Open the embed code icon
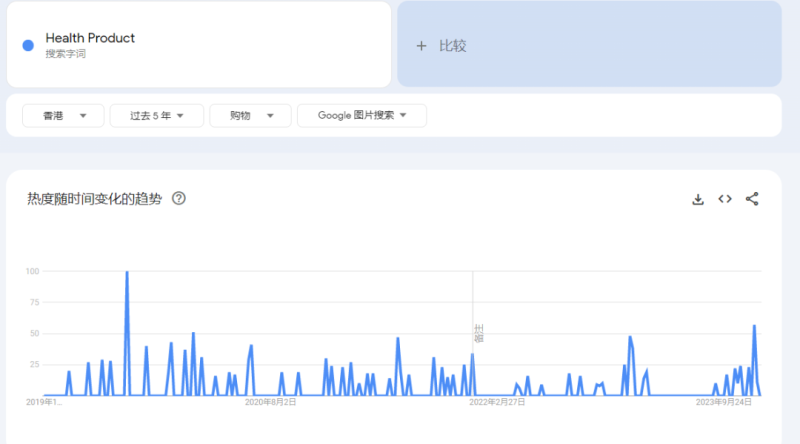The height and width of the screenshot is (444, 800). [x=725, y=199]
